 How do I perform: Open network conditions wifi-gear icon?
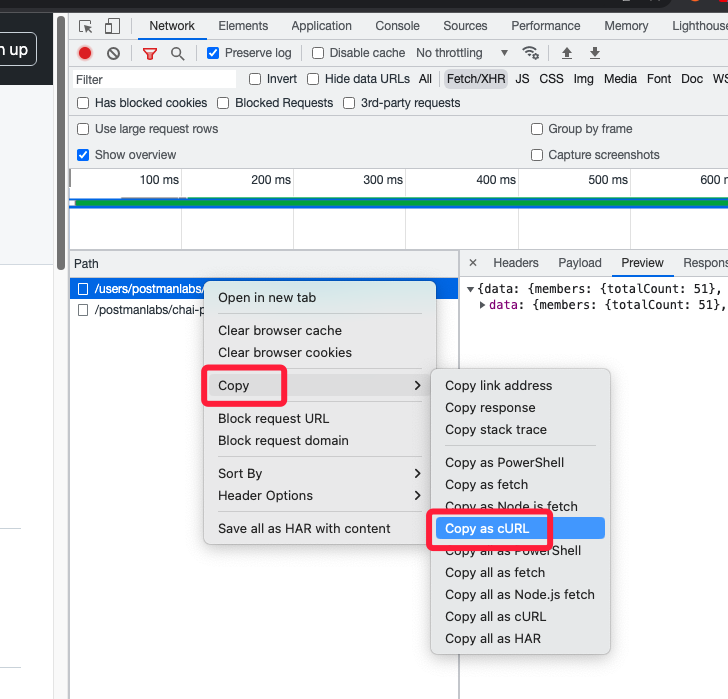click(x=531, y=53)
